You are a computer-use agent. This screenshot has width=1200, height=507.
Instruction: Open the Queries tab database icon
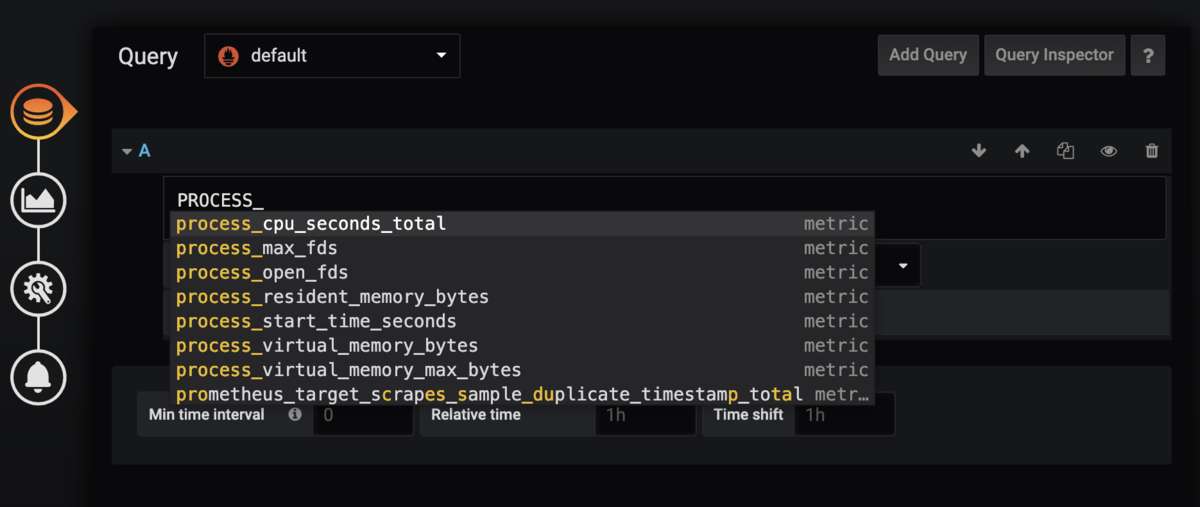(39, 112)
